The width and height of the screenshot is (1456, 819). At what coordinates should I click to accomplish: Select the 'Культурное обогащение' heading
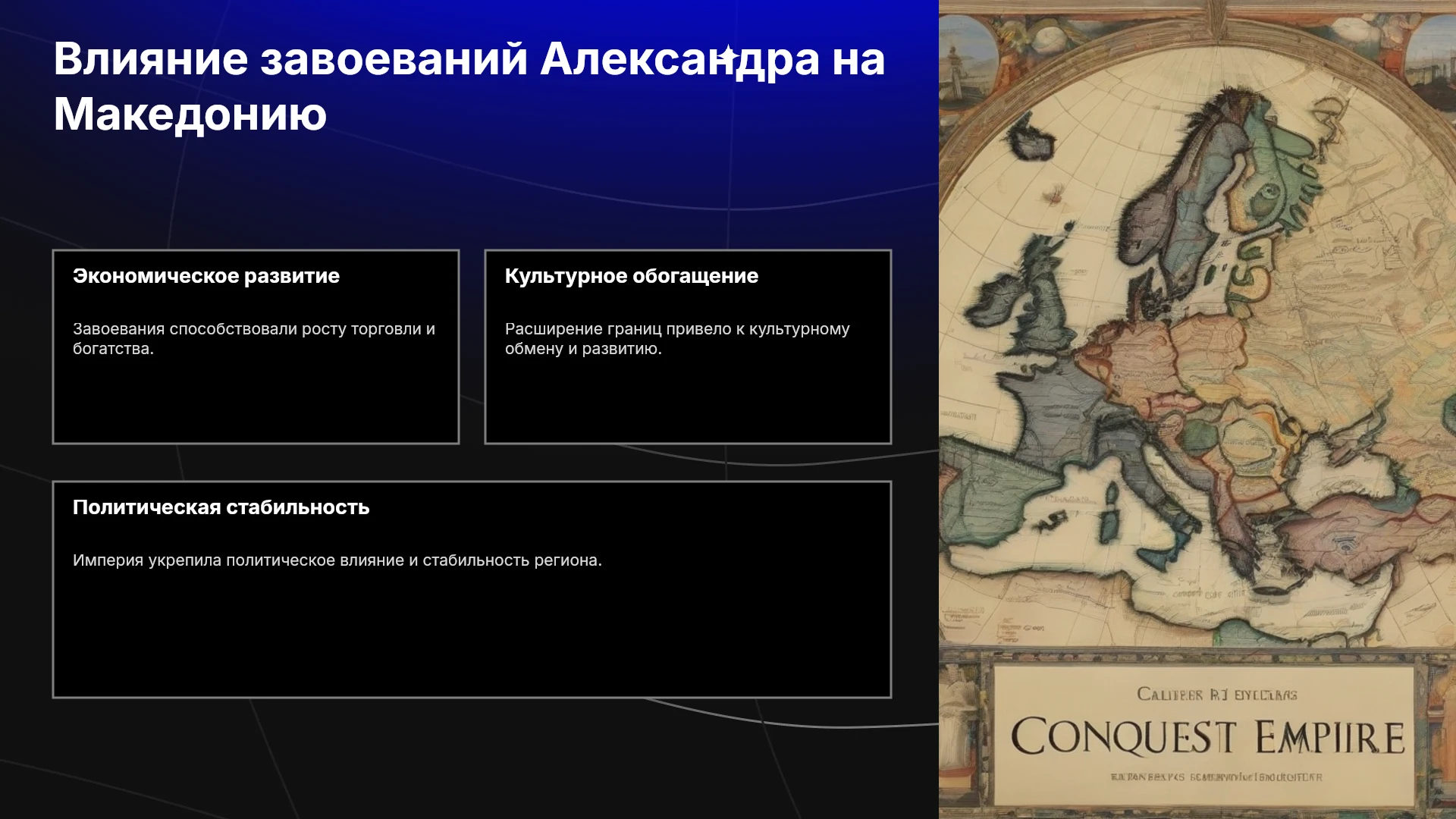tap(632, 276)
